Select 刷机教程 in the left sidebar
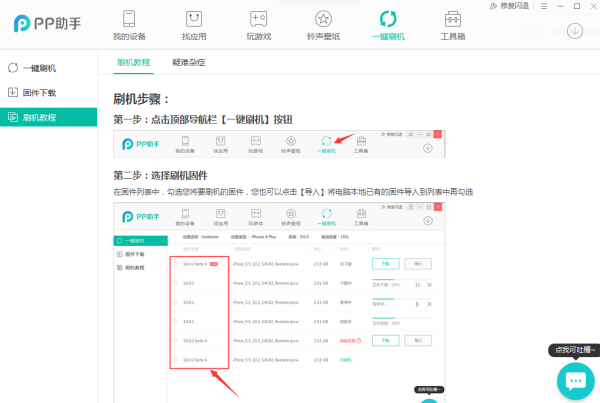The height and width of the screenshot is (403, 600). tap(49, 117)
